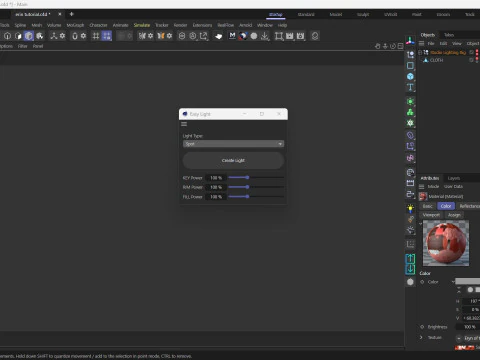
Task: Open the User Data menu in Attributes
Action: tap(453, 186)
